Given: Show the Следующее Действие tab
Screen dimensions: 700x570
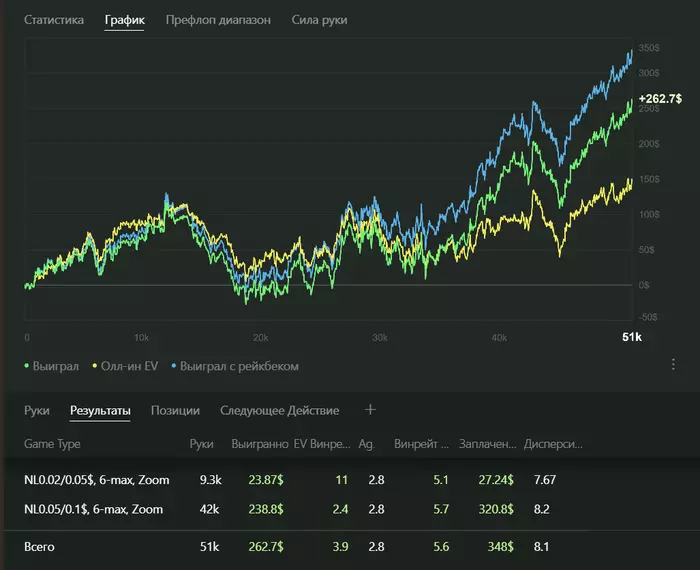Looking at the screenshot, I should pyautogui.click(x=279, y=410).
